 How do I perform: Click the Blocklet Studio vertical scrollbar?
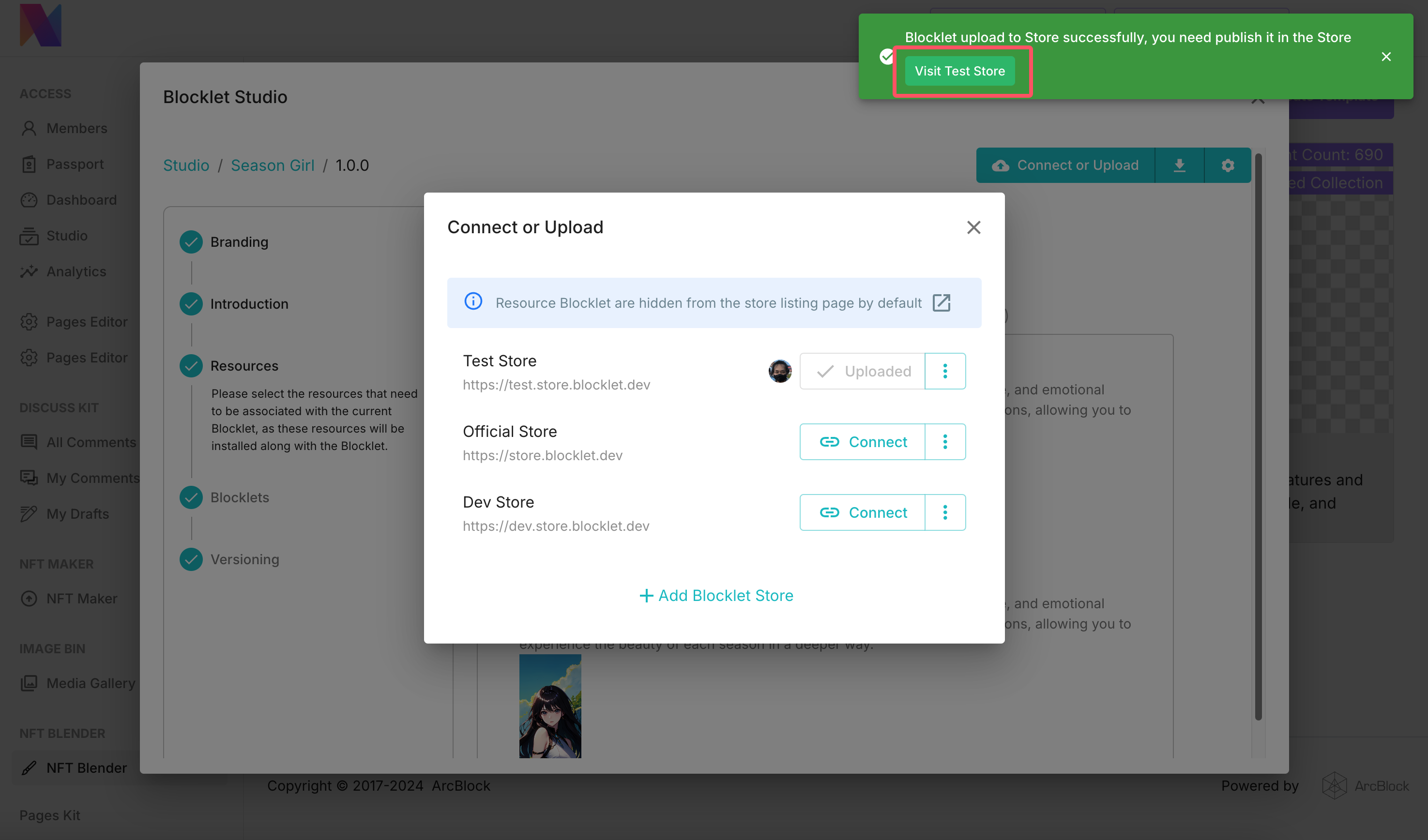pyautogui.click(x=1258, y=436)
